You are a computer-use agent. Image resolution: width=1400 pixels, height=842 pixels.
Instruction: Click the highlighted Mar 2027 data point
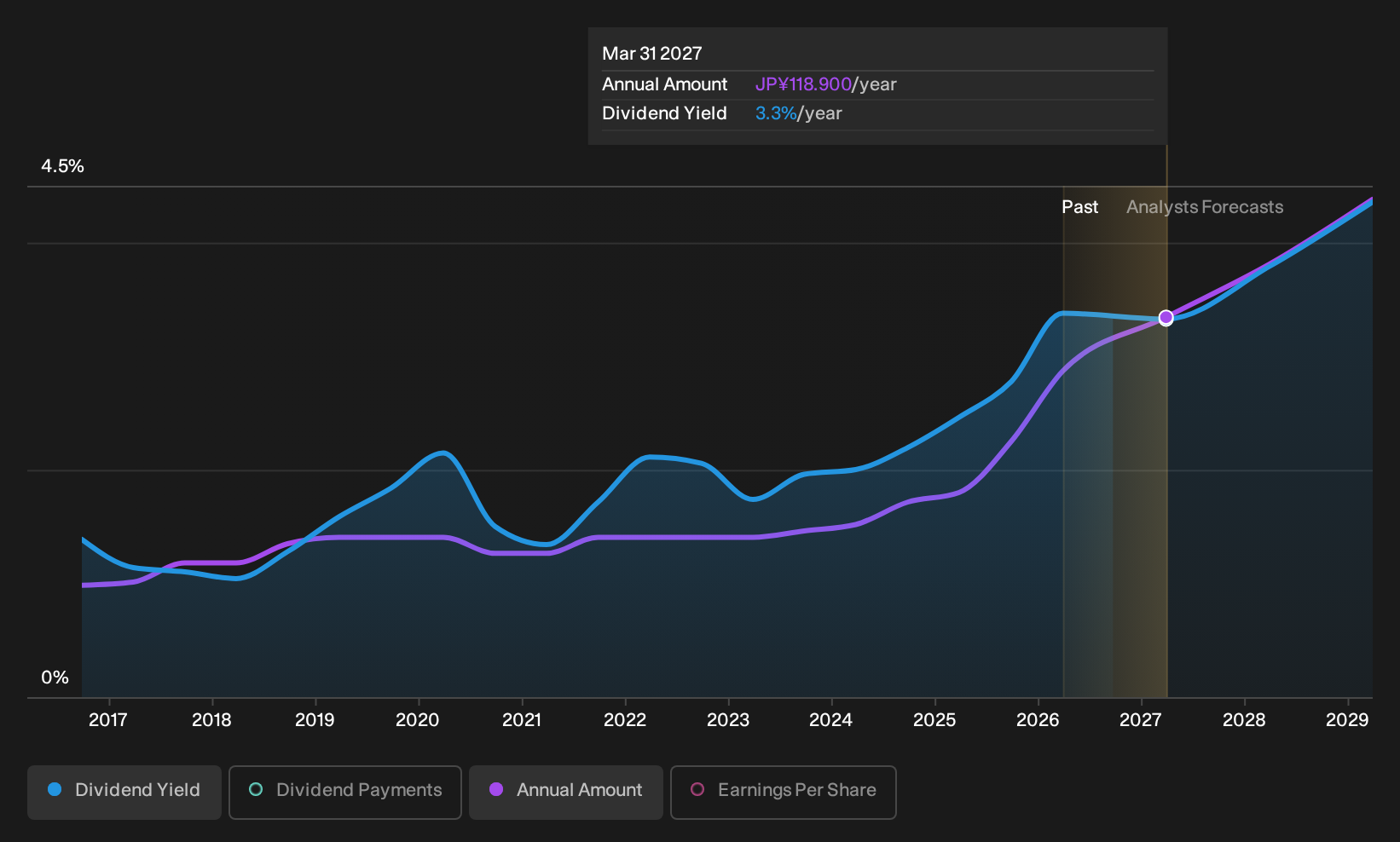click(1166, 318)
